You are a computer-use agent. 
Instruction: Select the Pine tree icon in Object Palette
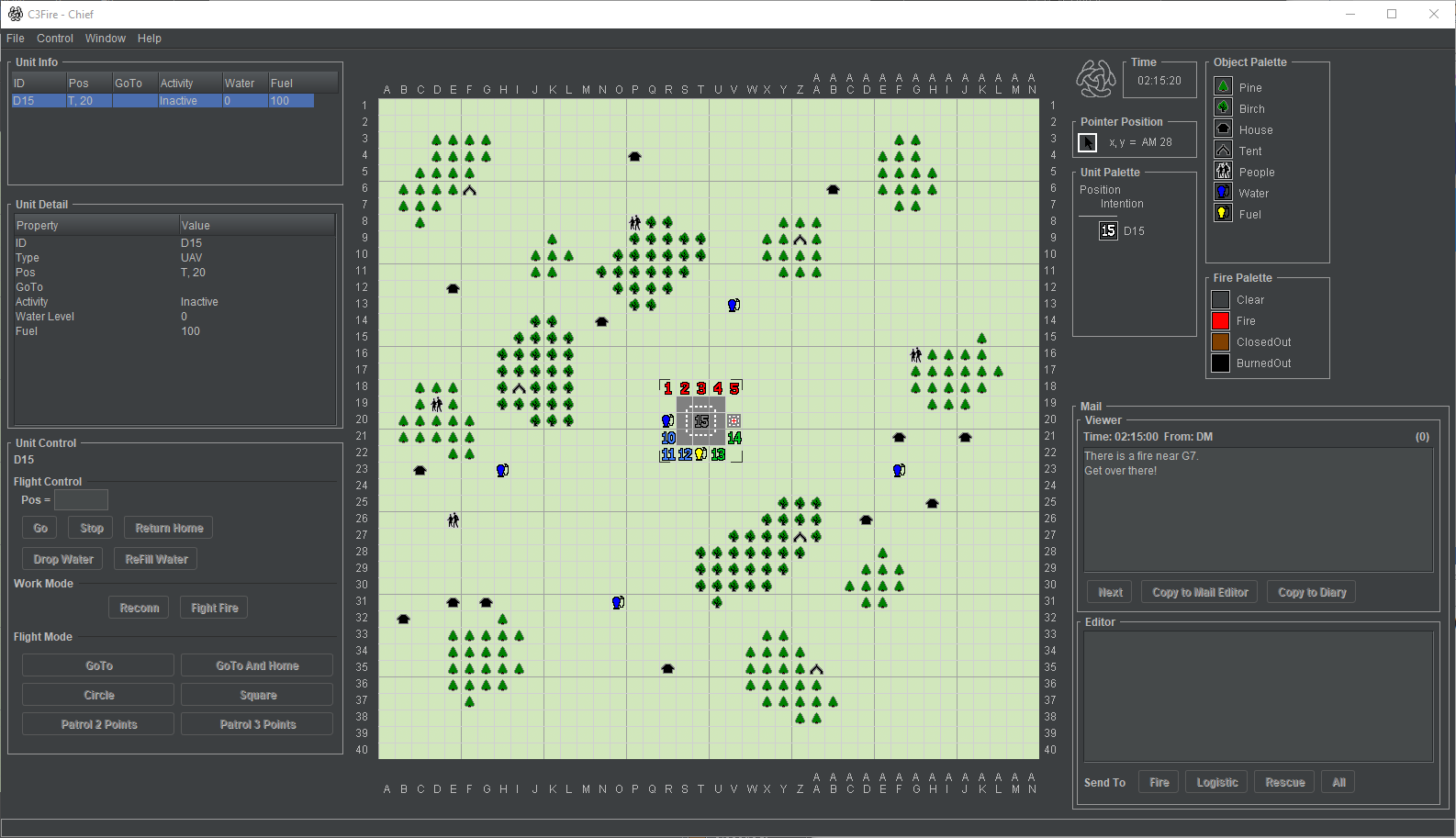[1223, 86]
